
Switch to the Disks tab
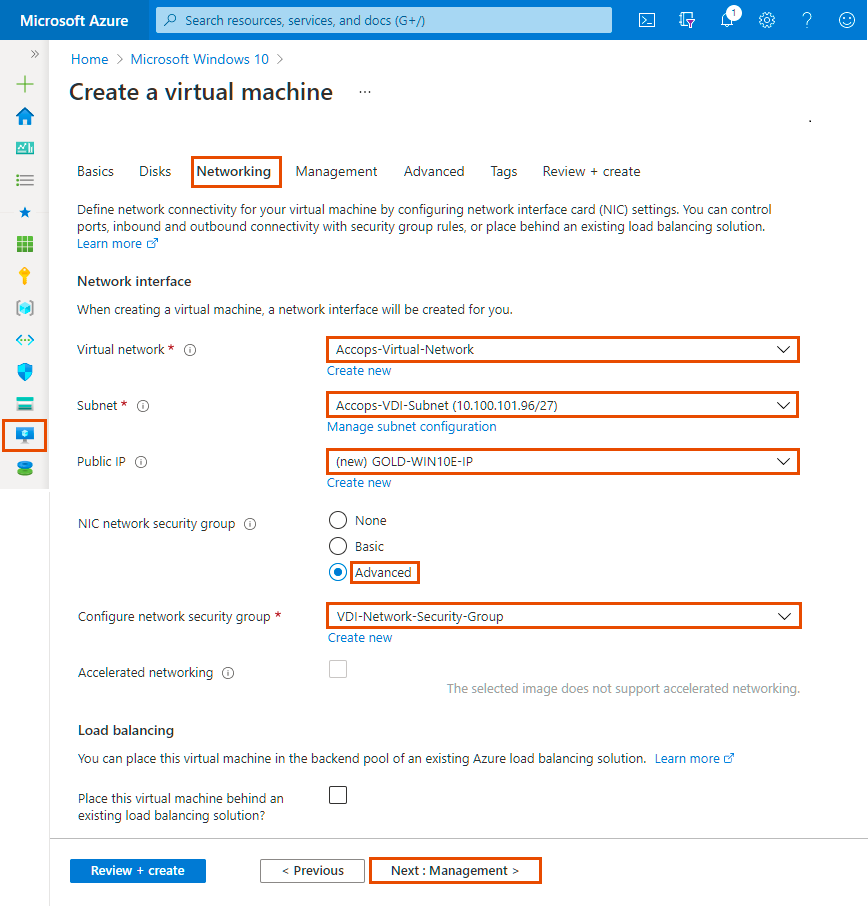[155, 172]
